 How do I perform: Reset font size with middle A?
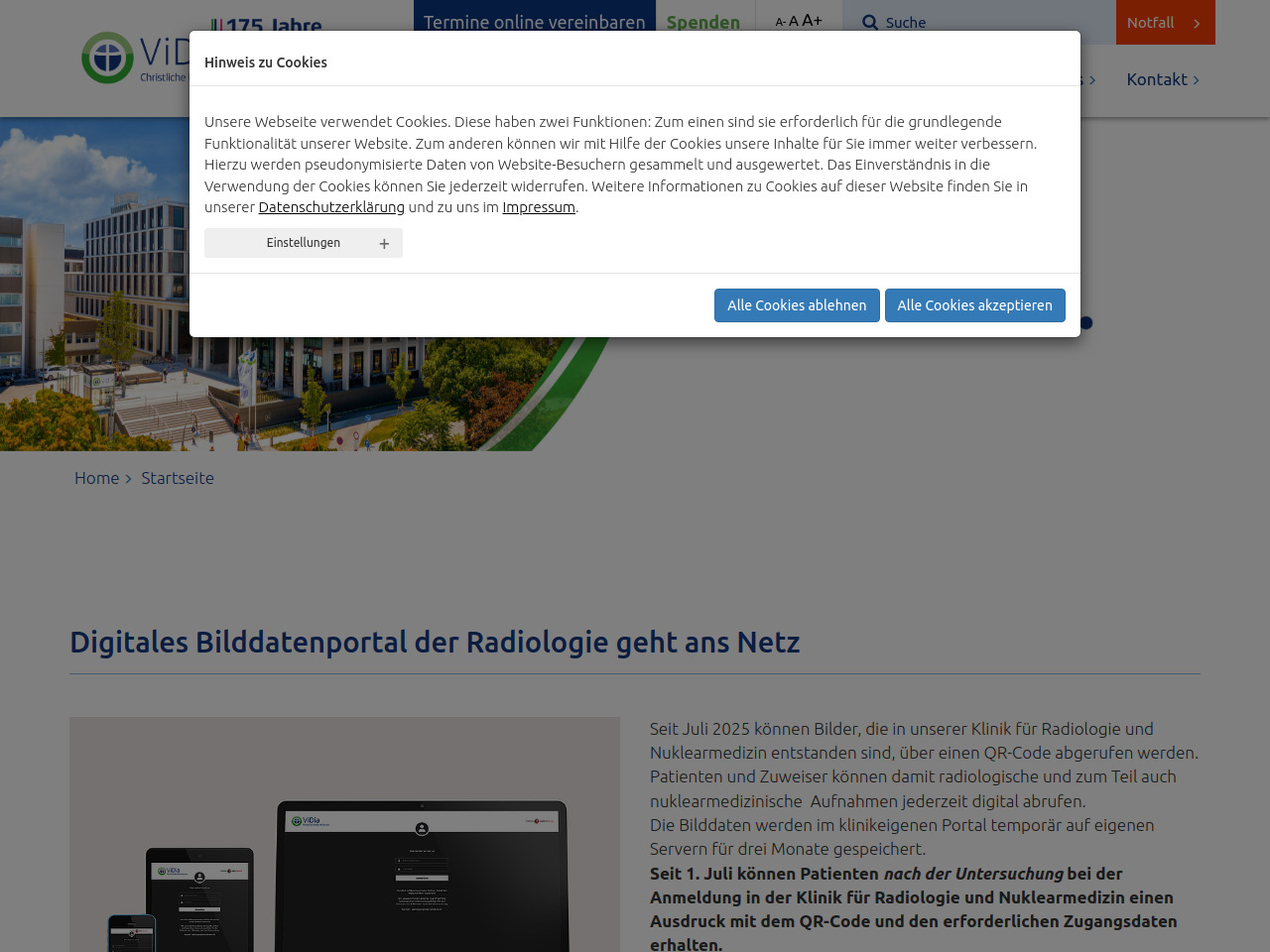(794, 22)
